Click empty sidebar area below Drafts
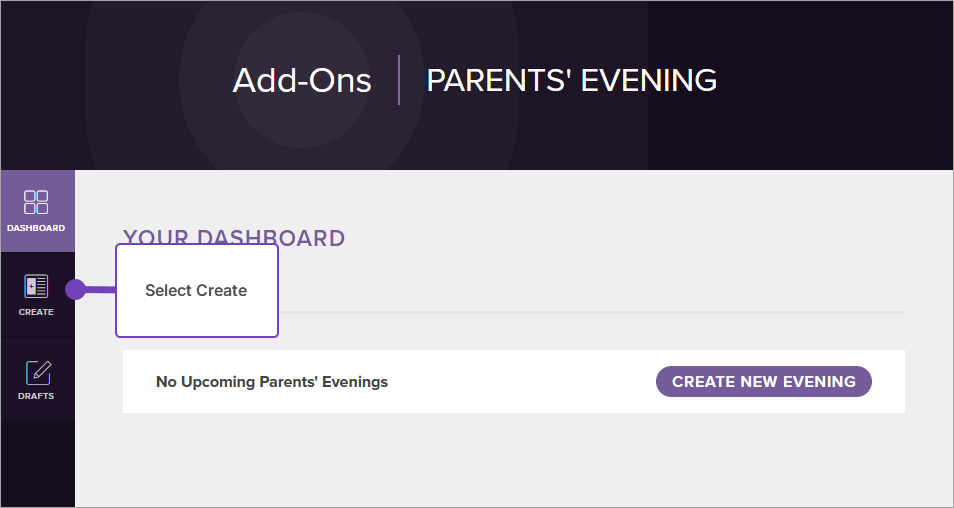 coord(37,460)
